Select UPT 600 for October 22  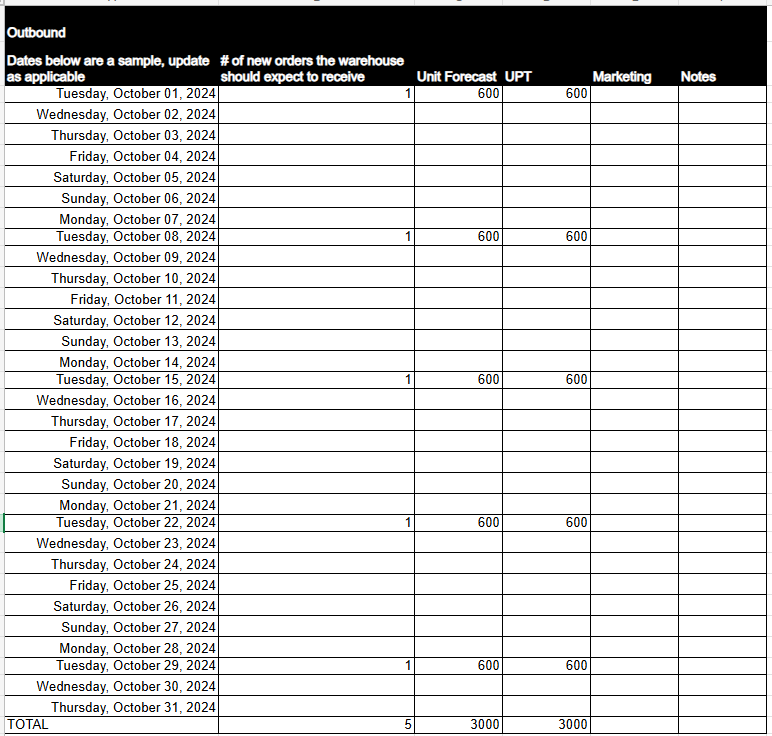pyautogui.click(x=547, y=523)
